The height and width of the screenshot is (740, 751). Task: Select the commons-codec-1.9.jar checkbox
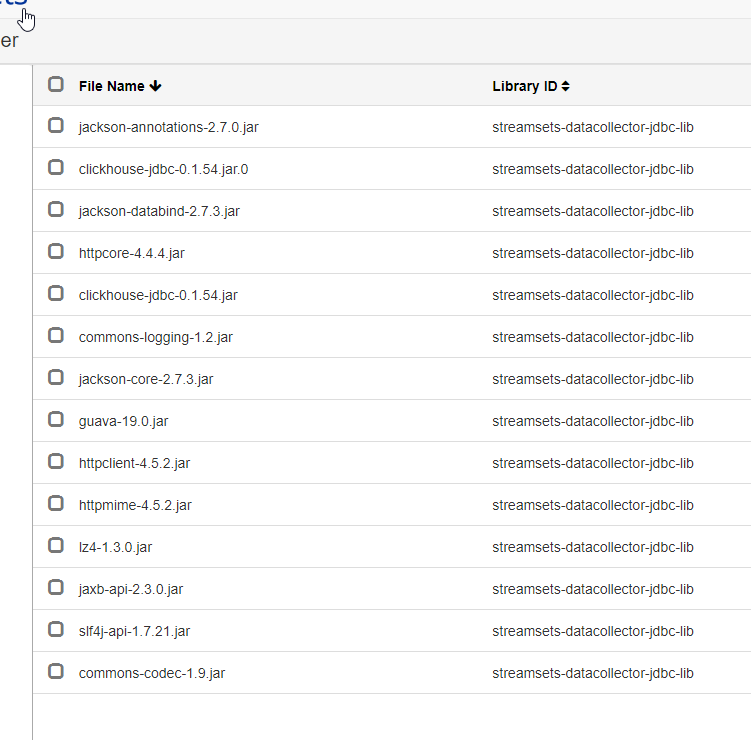point(56,672)
